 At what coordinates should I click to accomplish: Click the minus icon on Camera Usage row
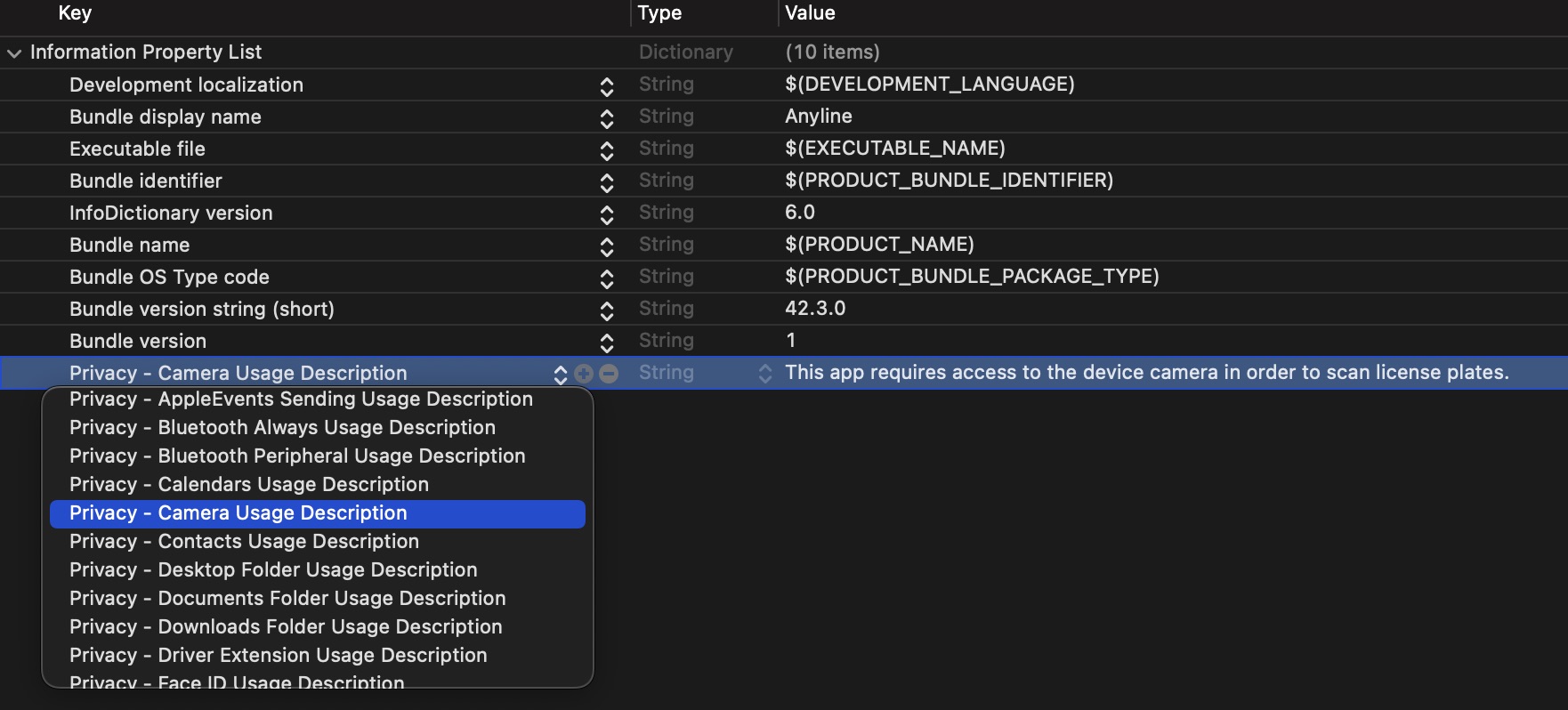[x=609, y=374]
